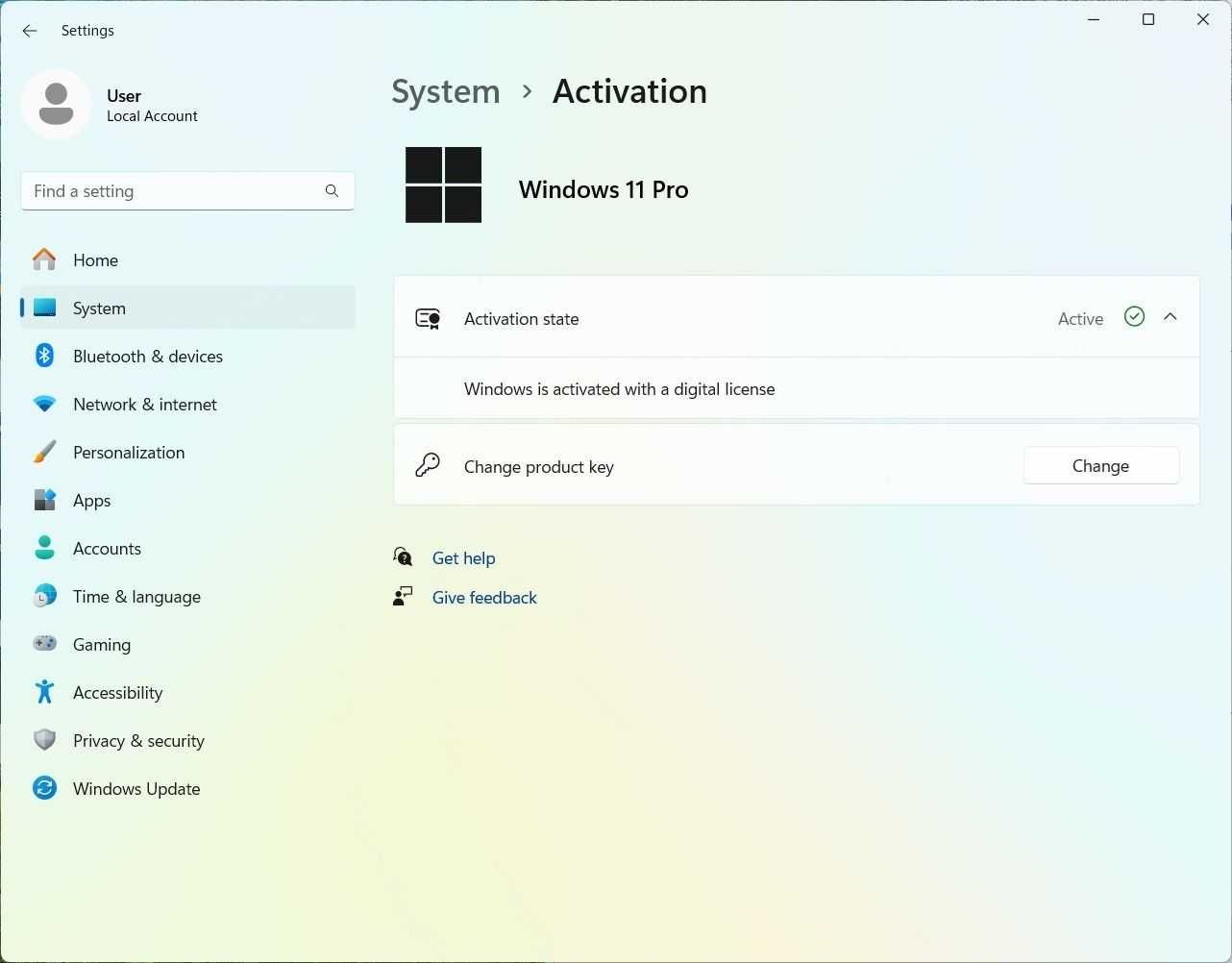The image size is (1232, 963).
Task: Click the Change product key label
Action: point(539,467)
